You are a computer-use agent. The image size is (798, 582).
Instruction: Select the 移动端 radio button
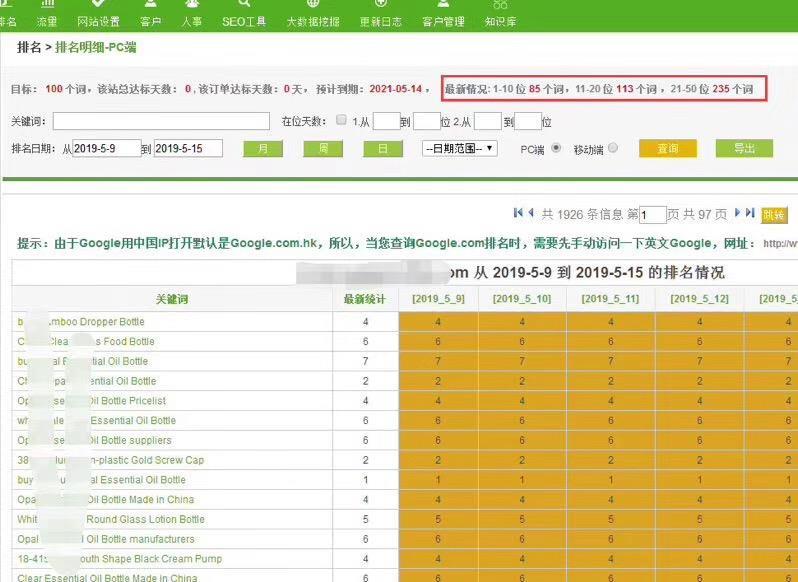tap(613, 148)
